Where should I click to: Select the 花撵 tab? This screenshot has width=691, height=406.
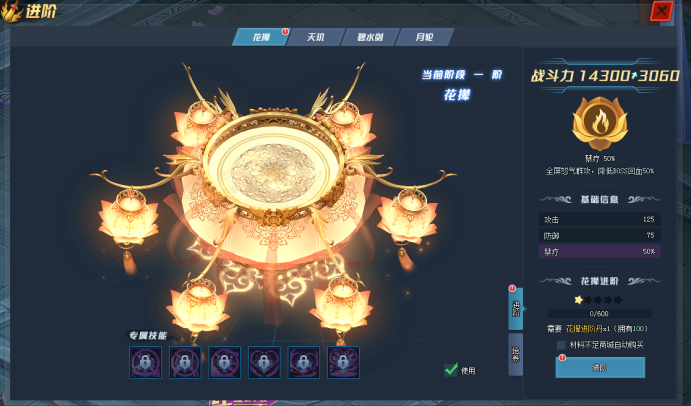pos(261,37)
